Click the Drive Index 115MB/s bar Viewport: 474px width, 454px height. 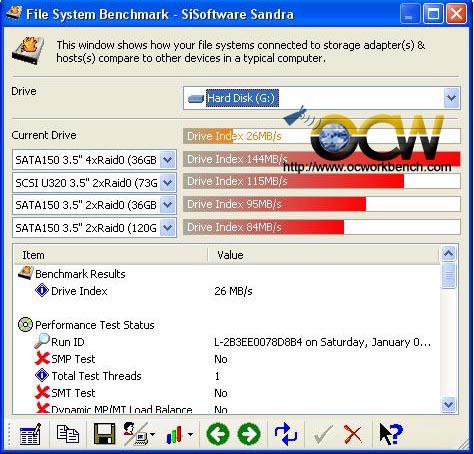(x=322, y=181)
